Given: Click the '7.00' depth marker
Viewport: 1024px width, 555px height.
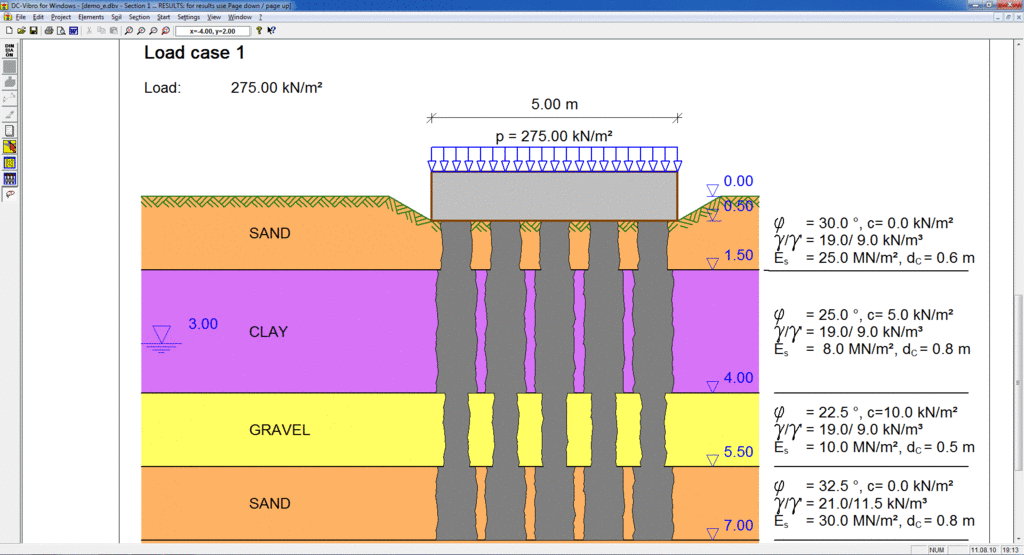Looking at the screenshot, I should 739,525.
